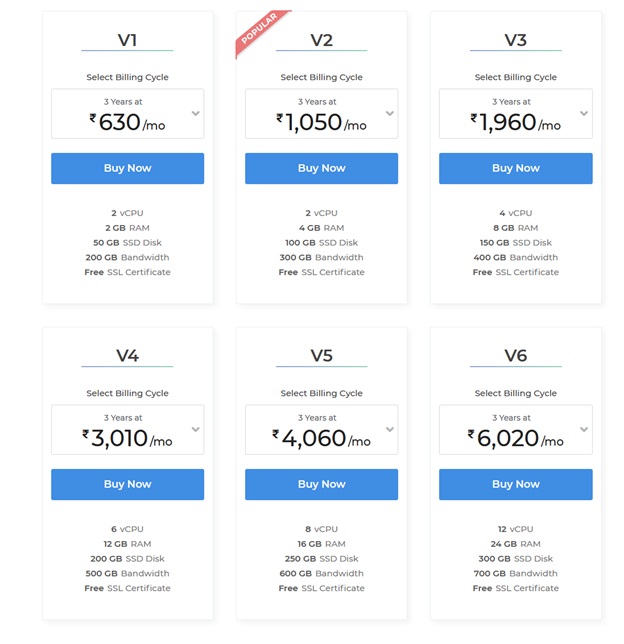Click the Free SSL Certificate text in V4
The image size is (624, 644).
click(127, 588)
